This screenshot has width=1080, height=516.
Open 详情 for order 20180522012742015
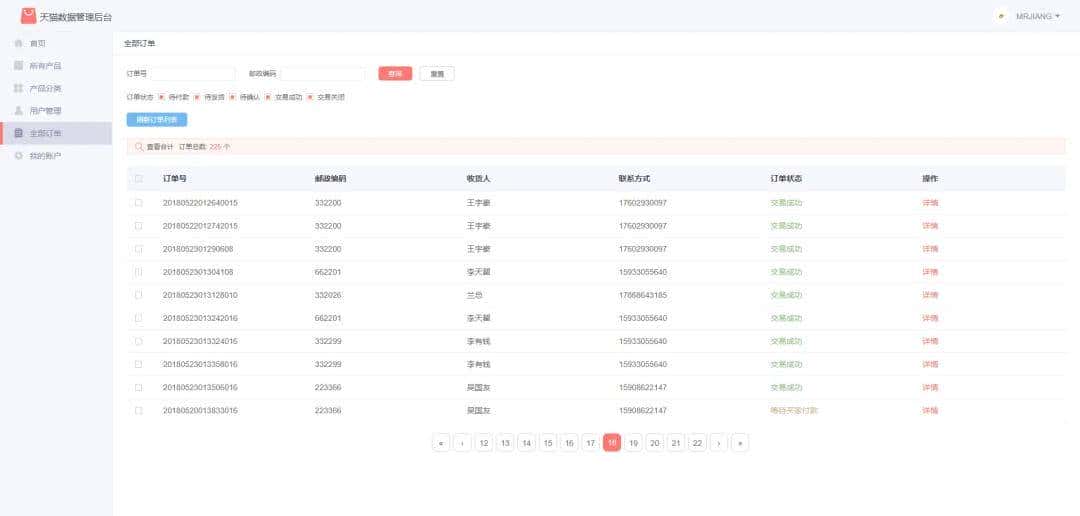(x=930, y=226)
